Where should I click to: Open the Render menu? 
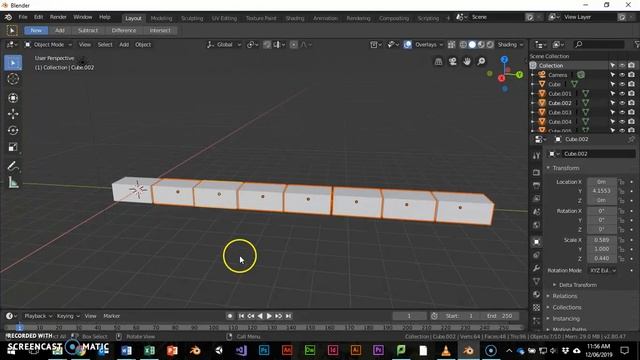pyautogui.click(x=58, y=17)
